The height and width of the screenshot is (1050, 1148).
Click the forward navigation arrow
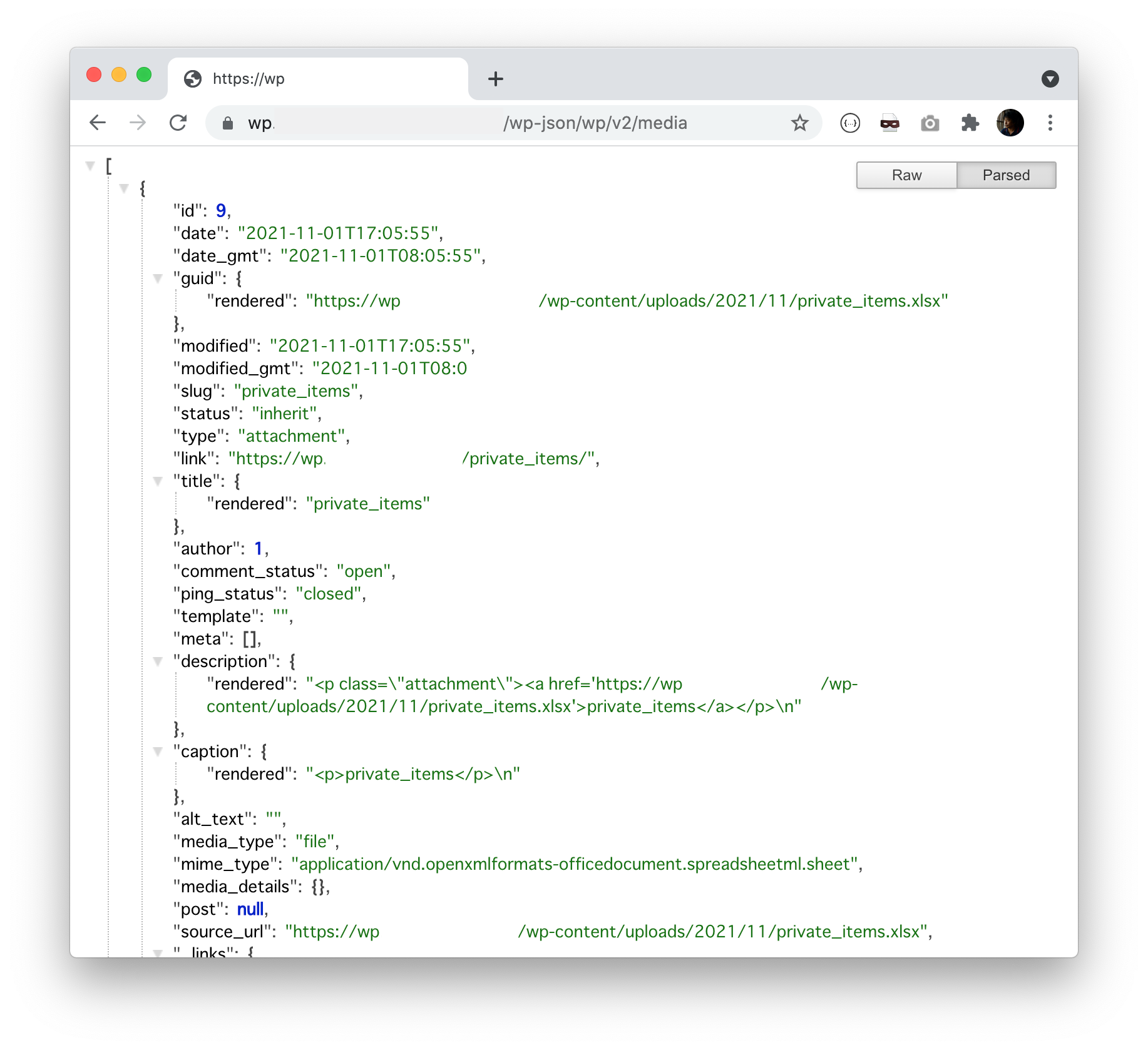138,123
